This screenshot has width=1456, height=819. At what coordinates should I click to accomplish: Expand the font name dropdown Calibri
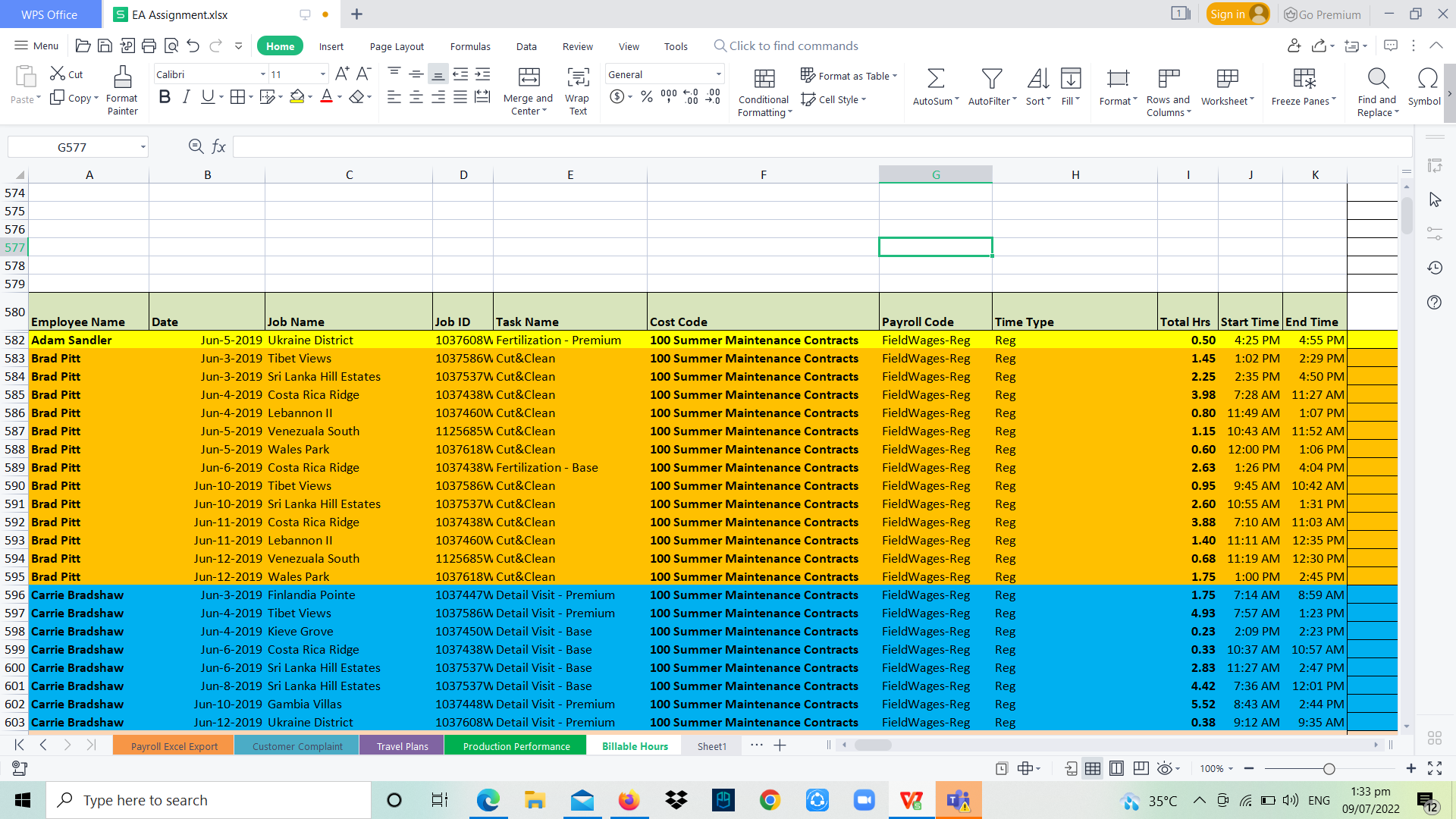click(x=263, y=74)
